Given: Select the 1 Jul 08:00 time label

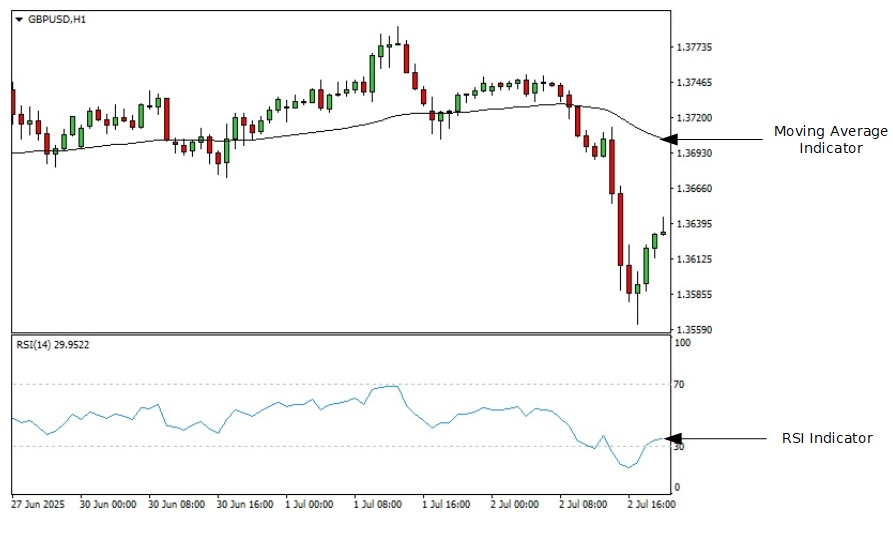Looking at the screenshot, I should click(378, 505).
